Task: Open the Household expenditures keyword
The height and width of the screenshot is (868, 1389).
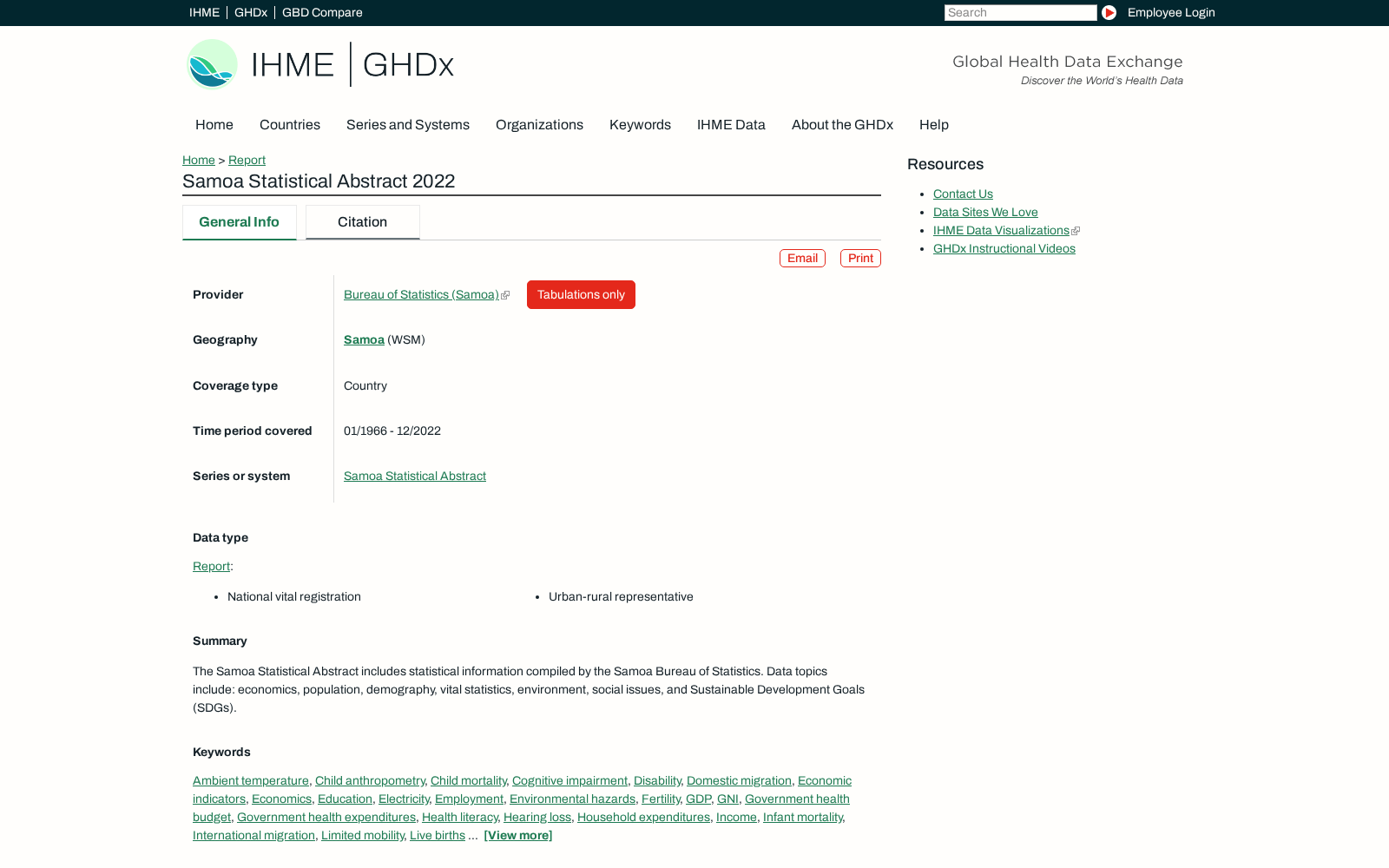Action: tap(643, 818)
